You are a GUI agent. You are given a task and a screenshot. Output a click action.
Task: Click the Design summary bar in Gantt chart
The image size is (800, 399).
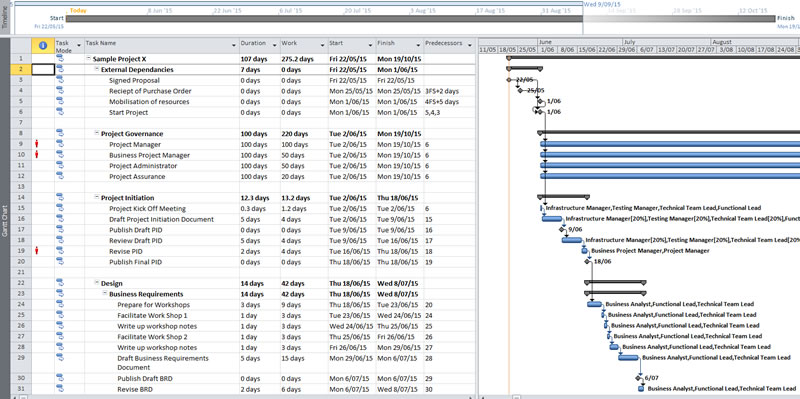tap(615, 282)
